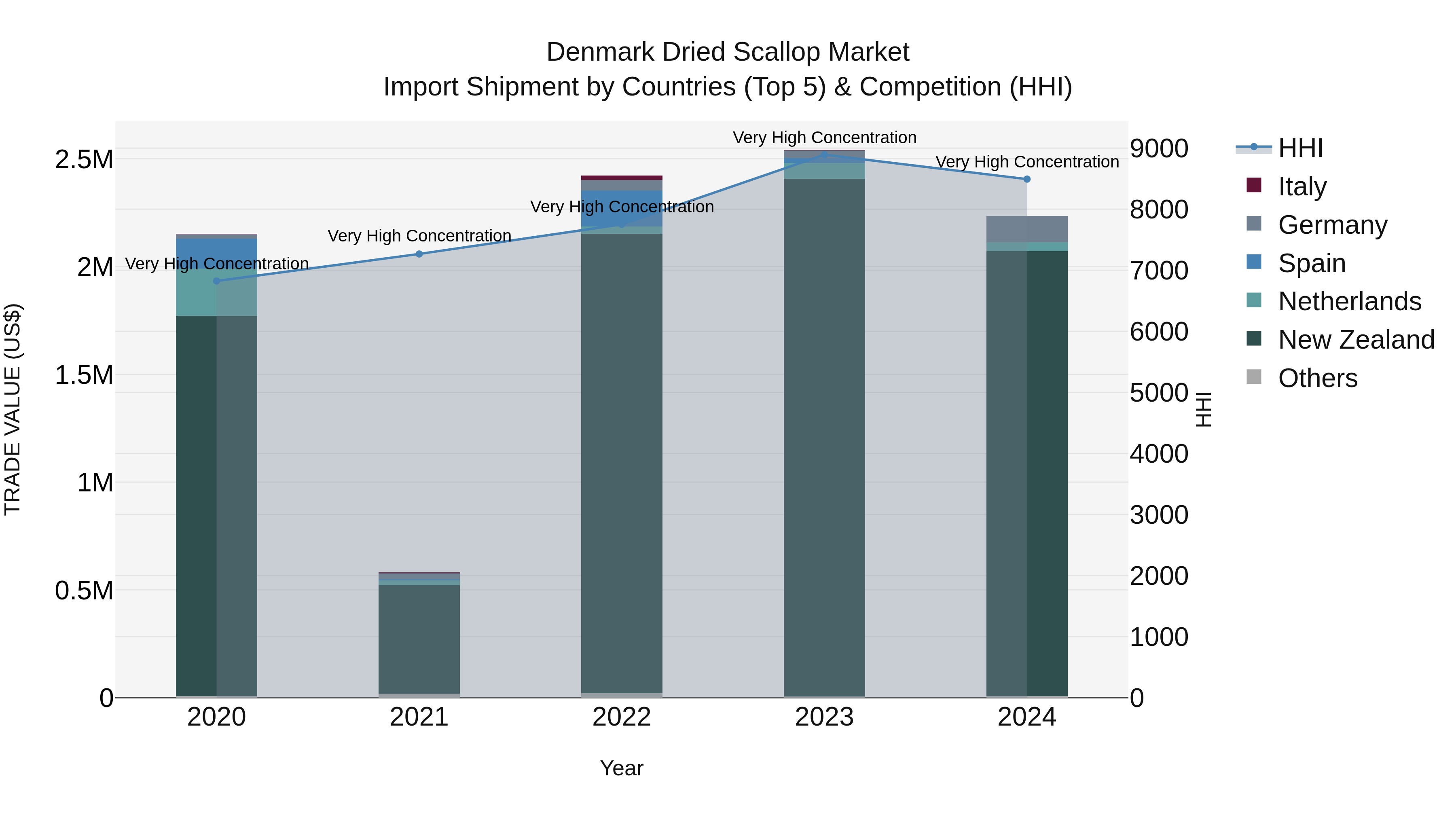
Task: Click the 9000 right axis tick label
Action: click(1159, 149)
